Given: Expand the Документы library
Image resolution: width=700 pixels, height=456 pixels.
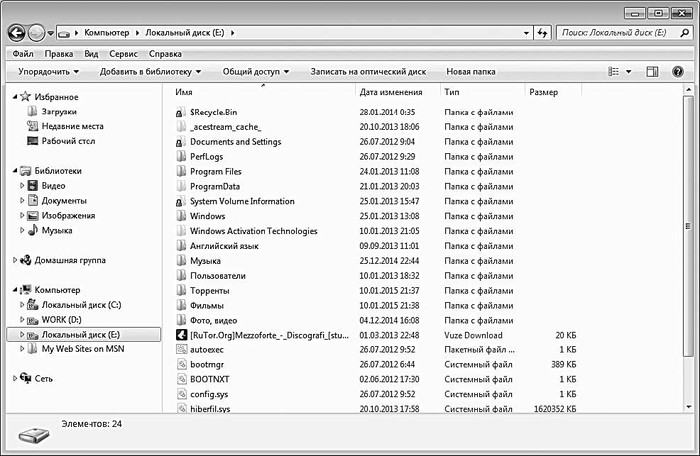Looking at the screenshot, I should 22,201.
